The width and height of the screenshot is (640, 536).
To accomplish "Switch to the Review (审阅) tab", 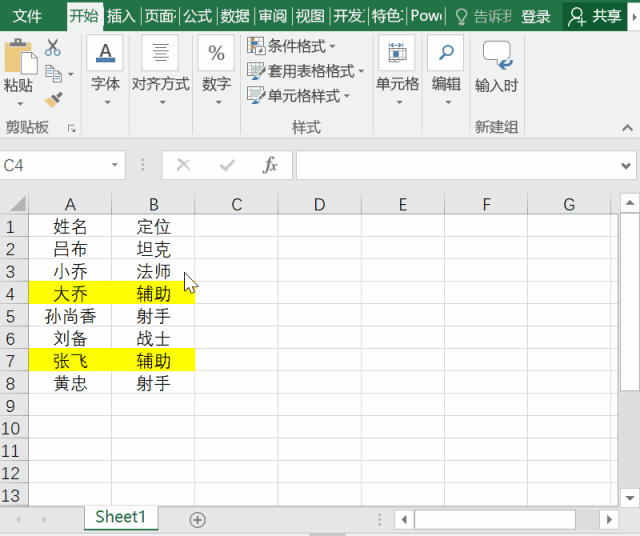I will 273,17.
